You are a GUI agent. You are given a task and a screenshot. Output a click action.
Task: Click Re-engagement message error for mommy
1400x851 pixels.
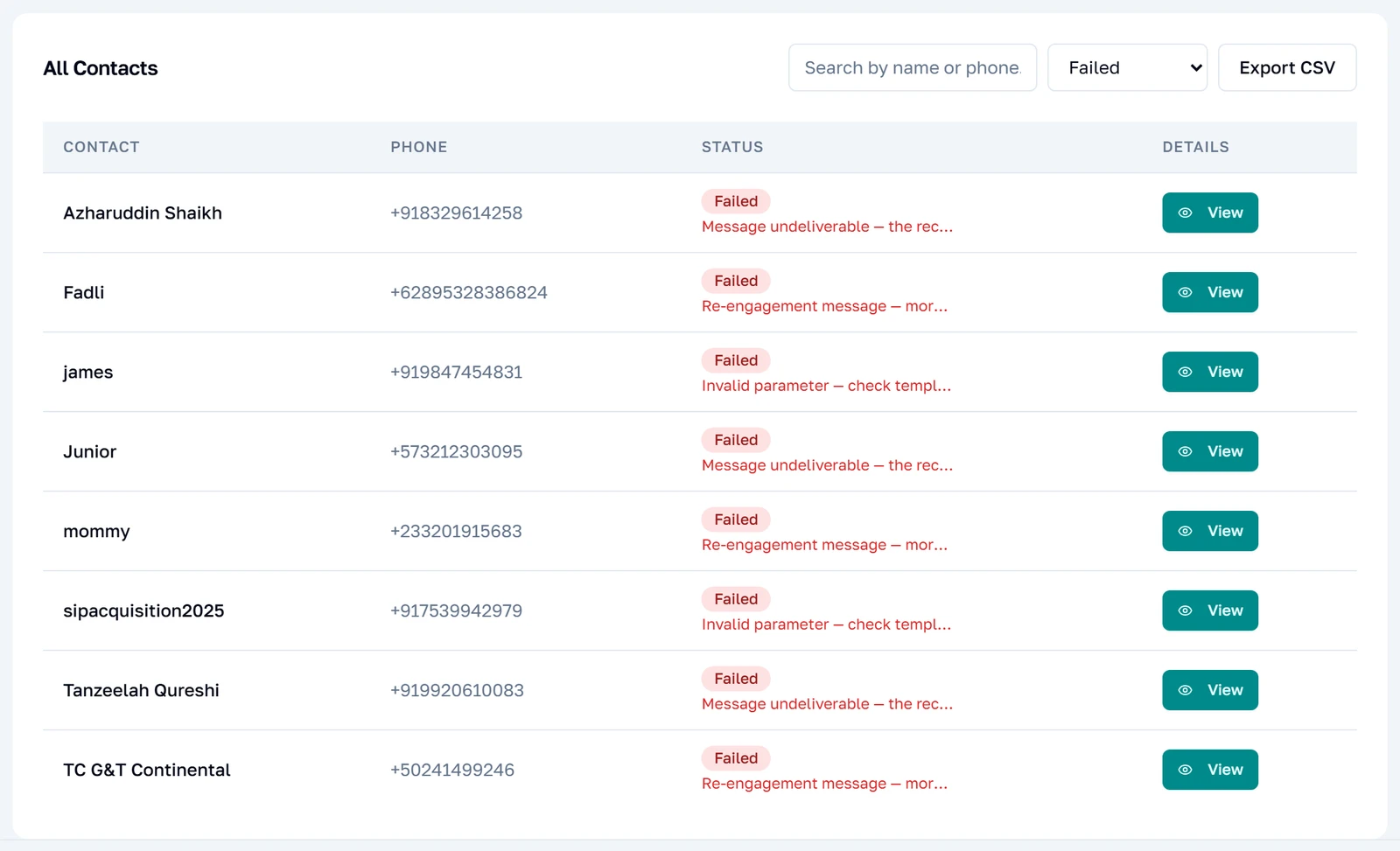click(x=824, y=545)
